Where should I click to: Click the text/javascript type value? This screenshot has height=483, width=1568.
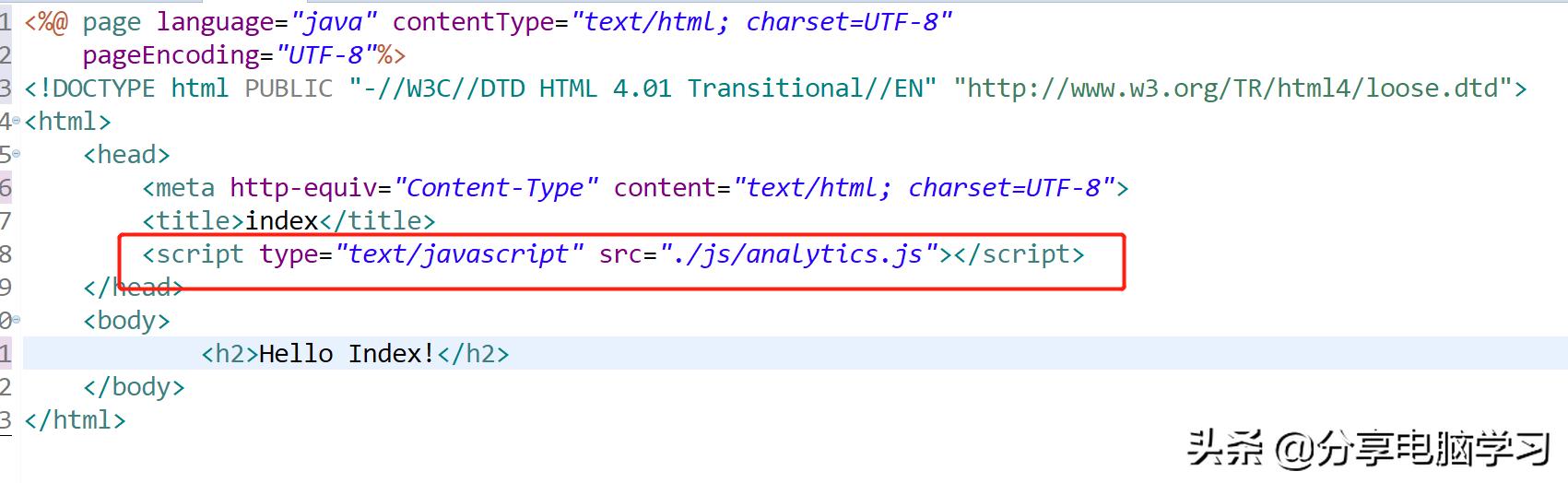pyautogui.click(x=459, y=254)
